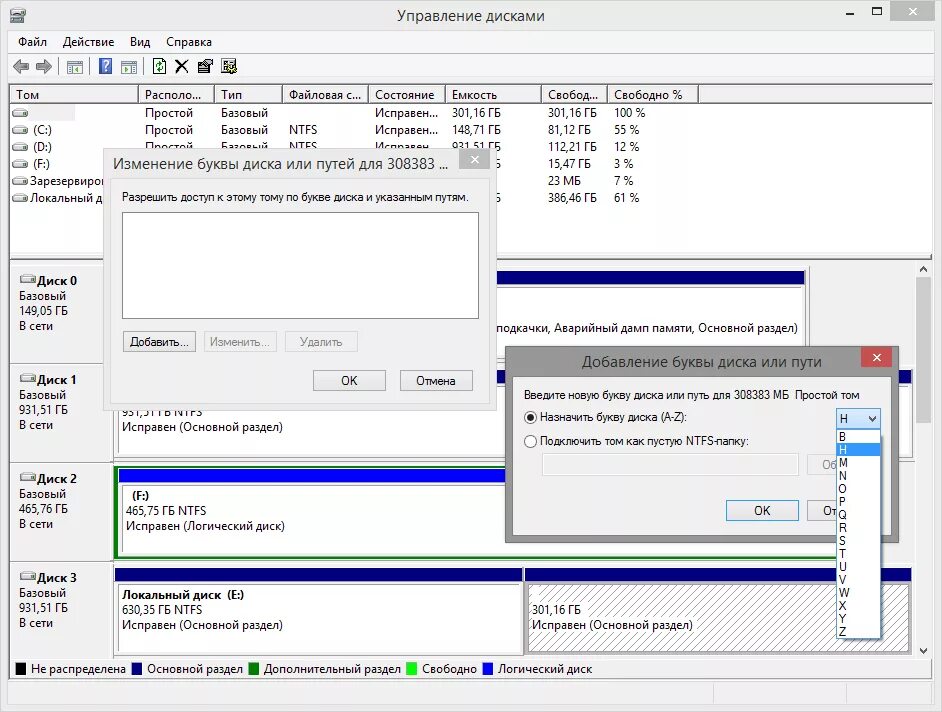Select the Диск 2 disk icon
The height and width of the screenshot is (712, 942).
pyautogui.click(x=28, y=478)
